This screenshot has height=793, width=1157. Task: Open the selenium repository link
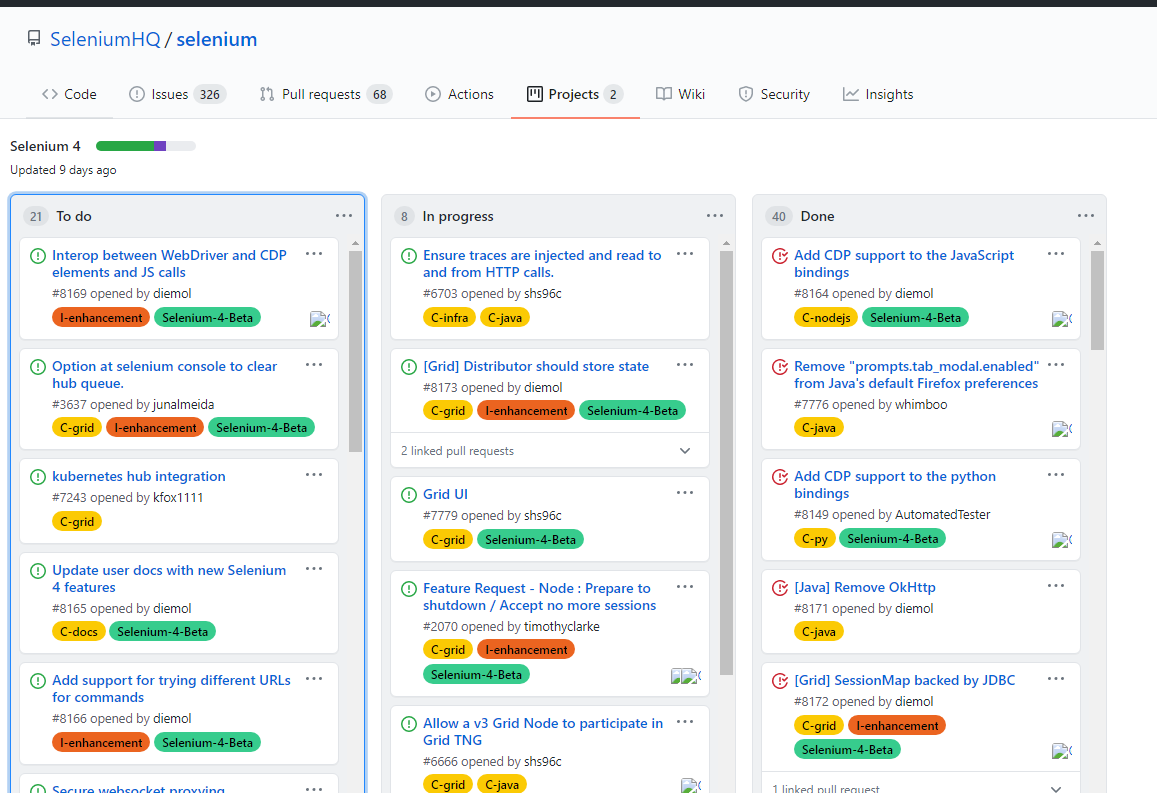click(x=217, y=39)
